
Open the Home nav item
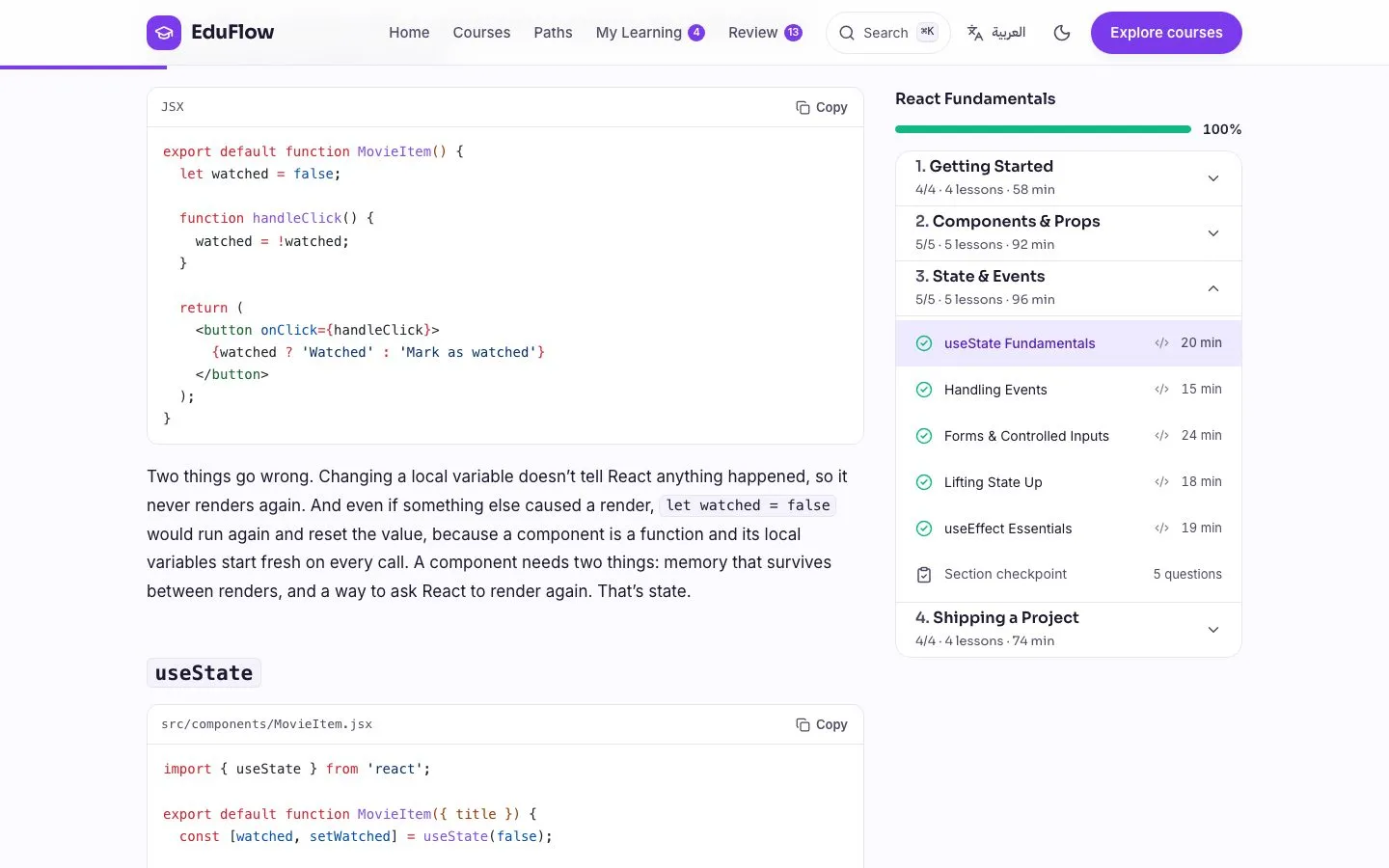tap(409, 33)
